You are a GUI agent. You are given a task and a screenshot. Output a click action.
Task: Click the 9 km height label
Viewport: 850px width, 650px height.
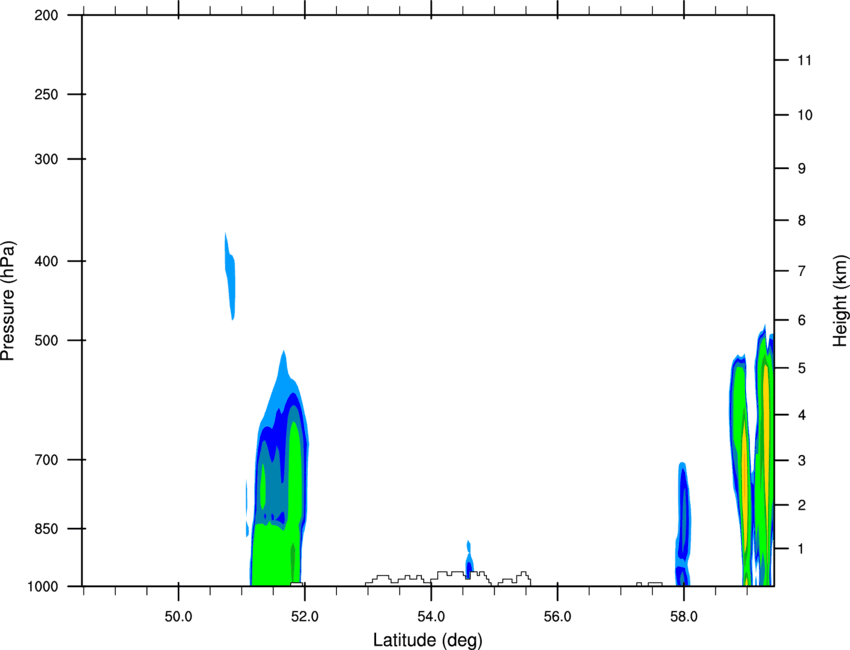[x=801, y=169]
